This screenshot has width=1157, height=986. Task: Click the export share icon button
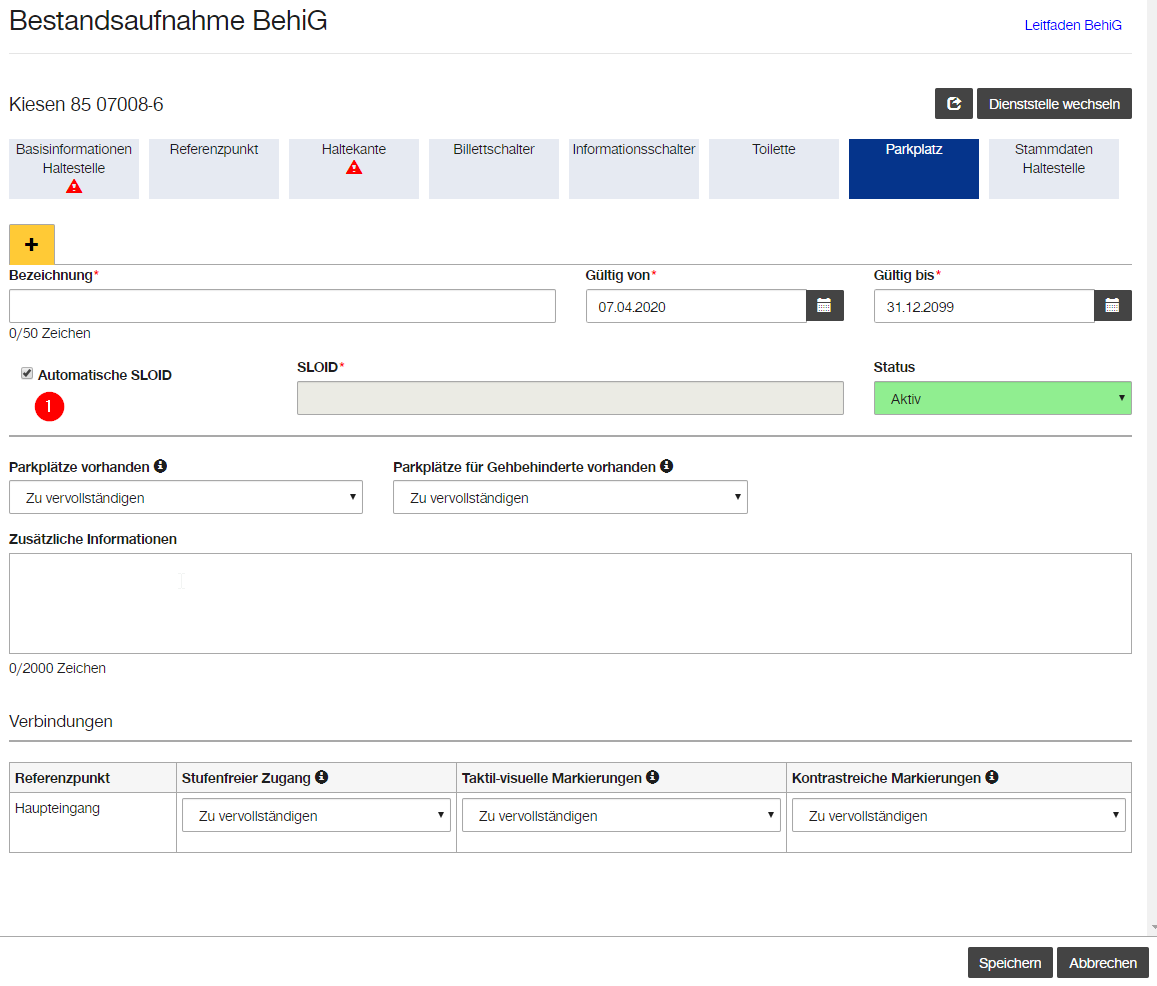tap(953, 103)
